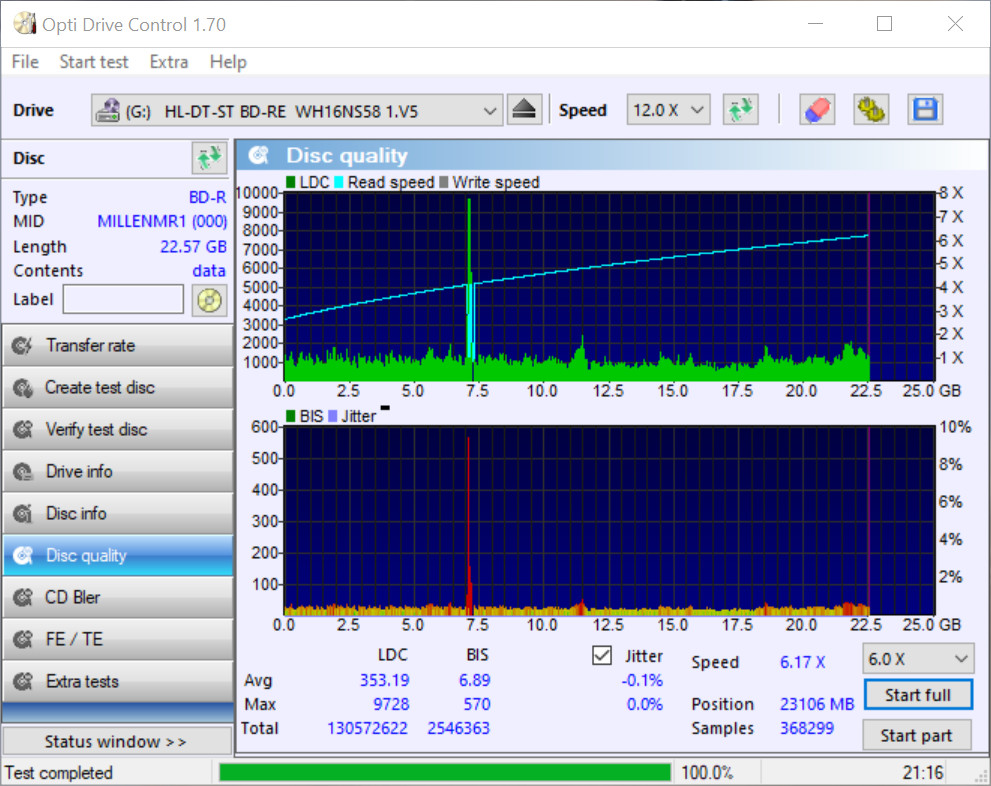Image resolution: width=991 pixels, height=786 pixels.
Task: Open the settings gears icon
Action: (x=871, y=110)
